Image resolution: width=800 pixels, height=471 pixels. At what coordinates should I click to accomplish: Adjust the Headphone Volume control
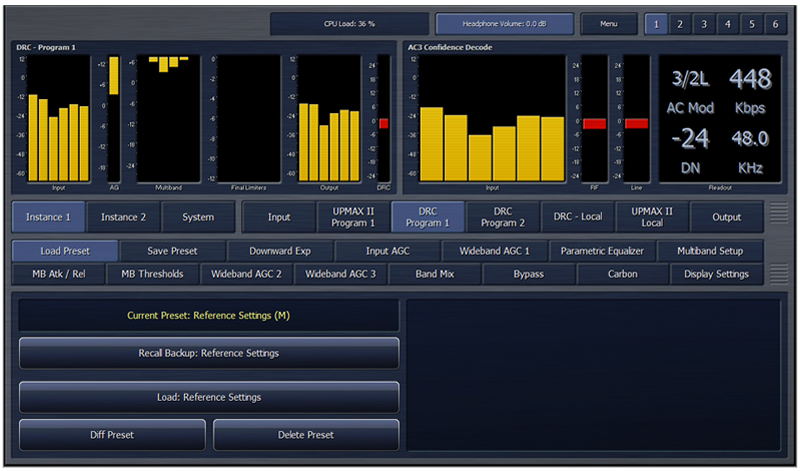pyautogui.click(x=504, y=24)
